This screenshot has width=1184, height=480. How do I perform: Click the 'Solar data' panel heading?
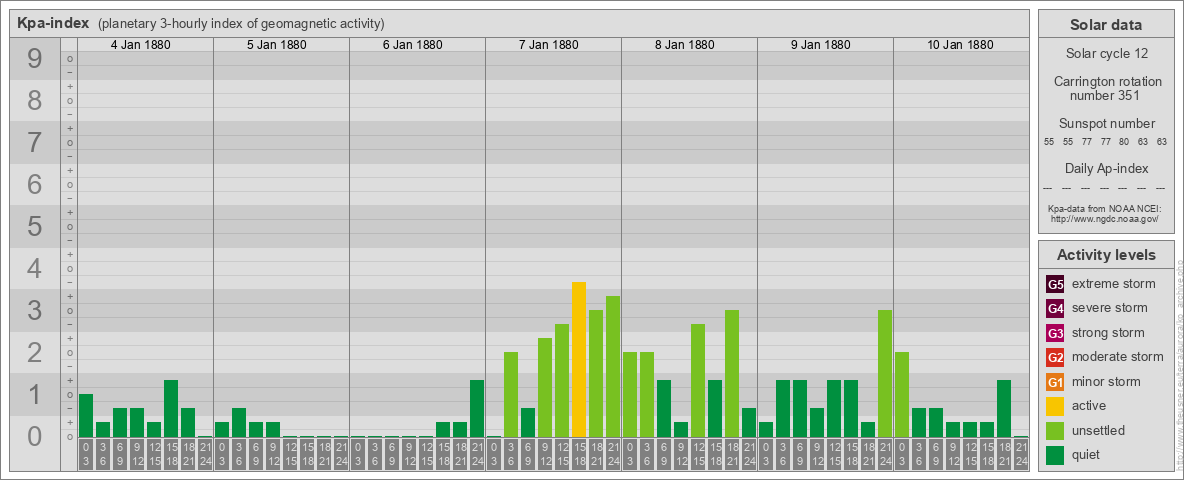tap(1106, 24)
